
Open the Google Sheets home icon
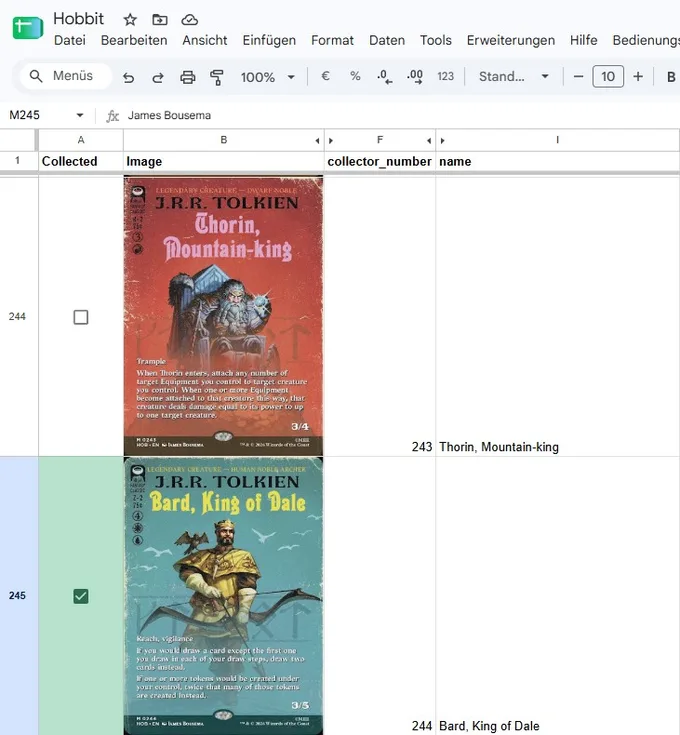28,28
